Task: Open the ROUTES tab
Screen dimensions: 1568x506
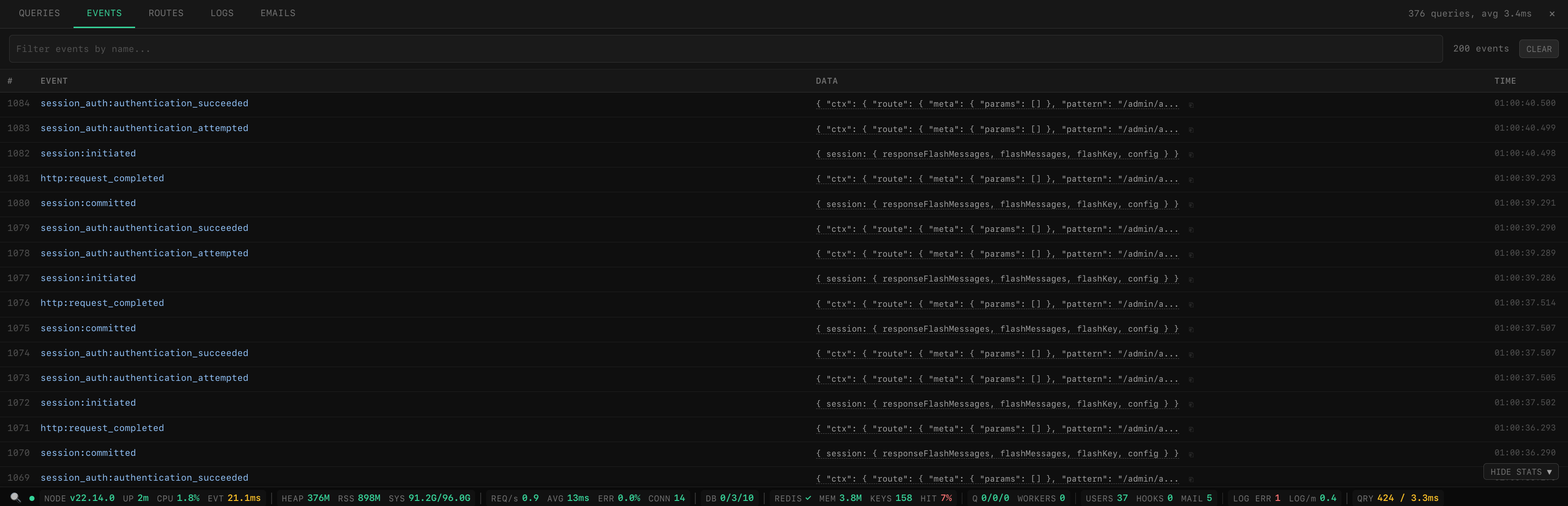Action: tap(165, 13)
